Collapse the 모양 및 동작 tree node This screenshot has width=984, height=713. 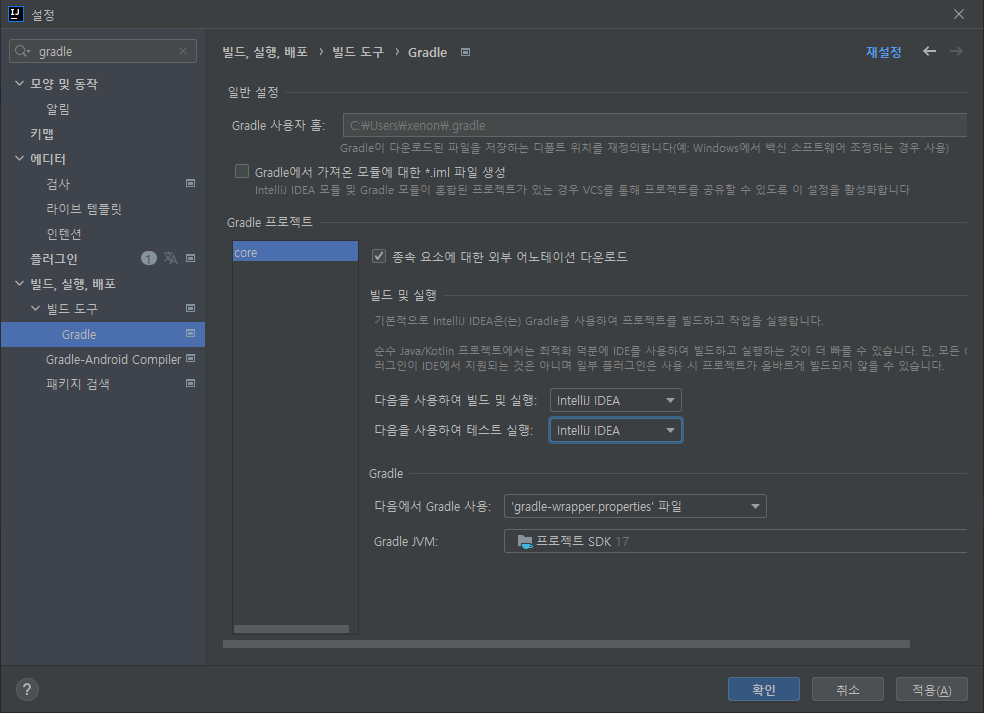[x=19, y=83]
